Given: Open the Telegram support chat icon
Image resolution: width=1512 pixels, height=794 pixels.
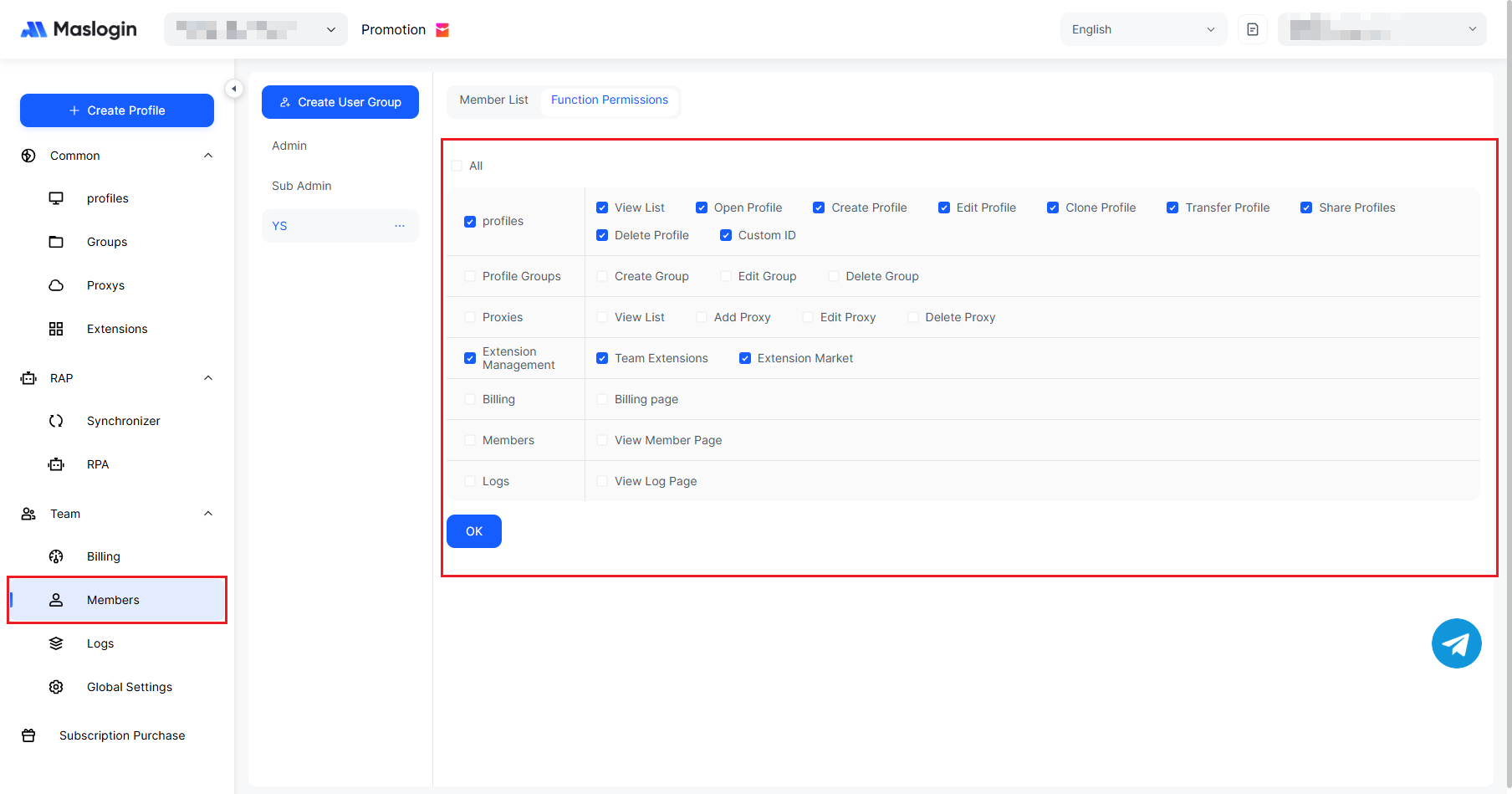Looking at the screenshot, I should coord(1456,643).
